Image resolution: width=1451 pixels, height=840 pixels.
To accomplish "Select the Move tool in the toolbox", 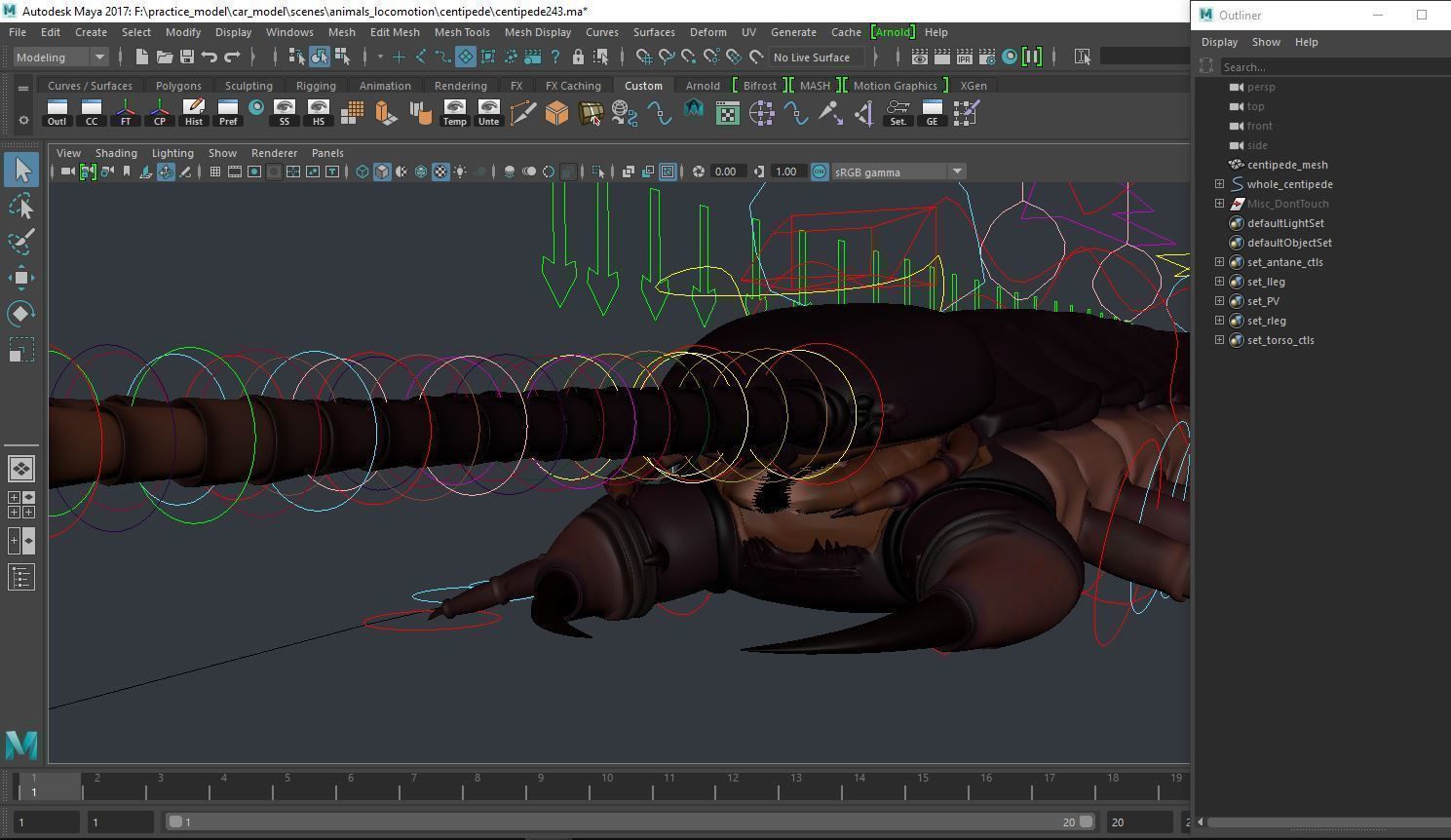I will 21,278.
